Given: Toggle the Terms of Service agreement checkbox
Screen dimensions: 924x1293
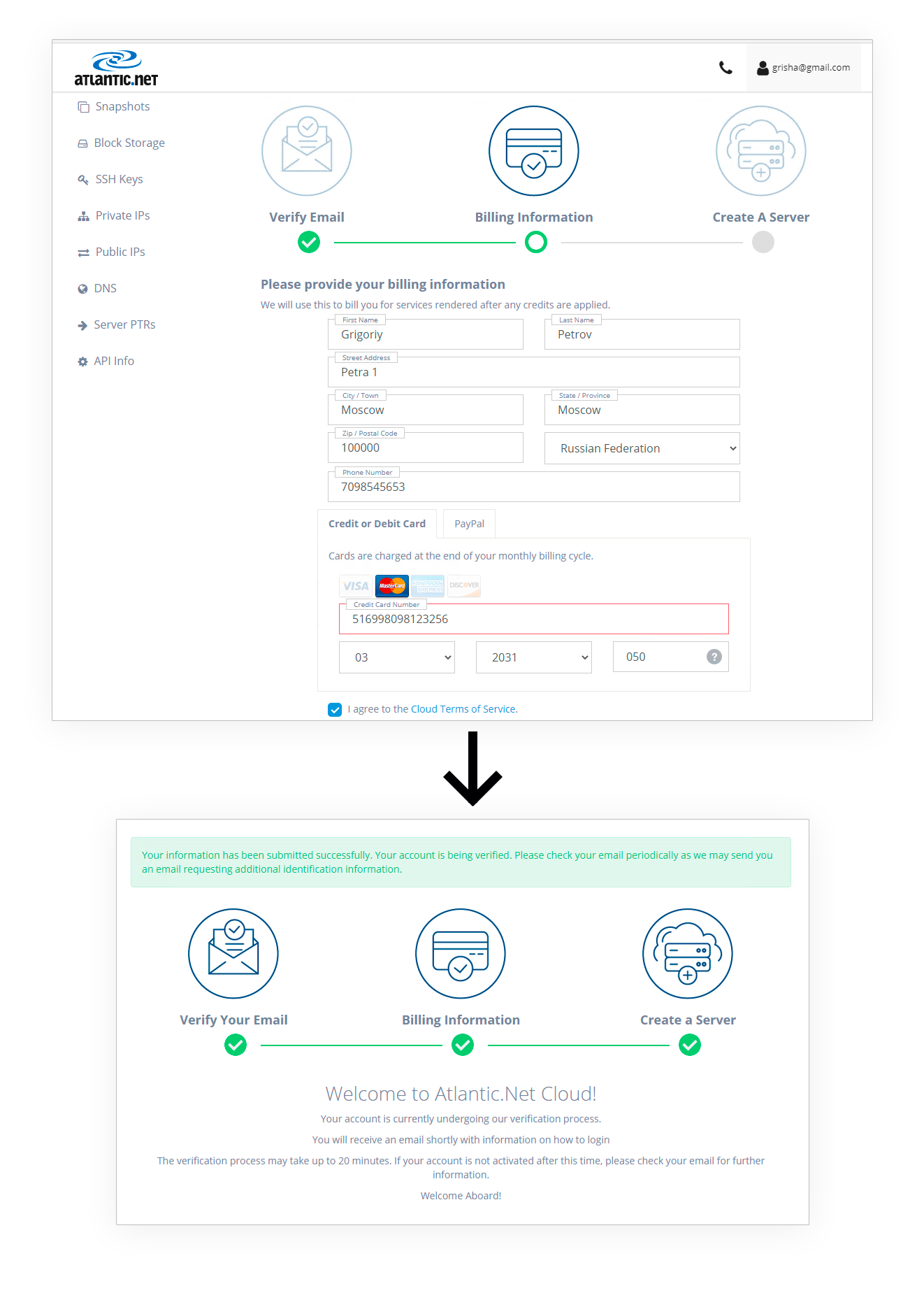Looking at the screenshot, I should click(x=335, y=710).
